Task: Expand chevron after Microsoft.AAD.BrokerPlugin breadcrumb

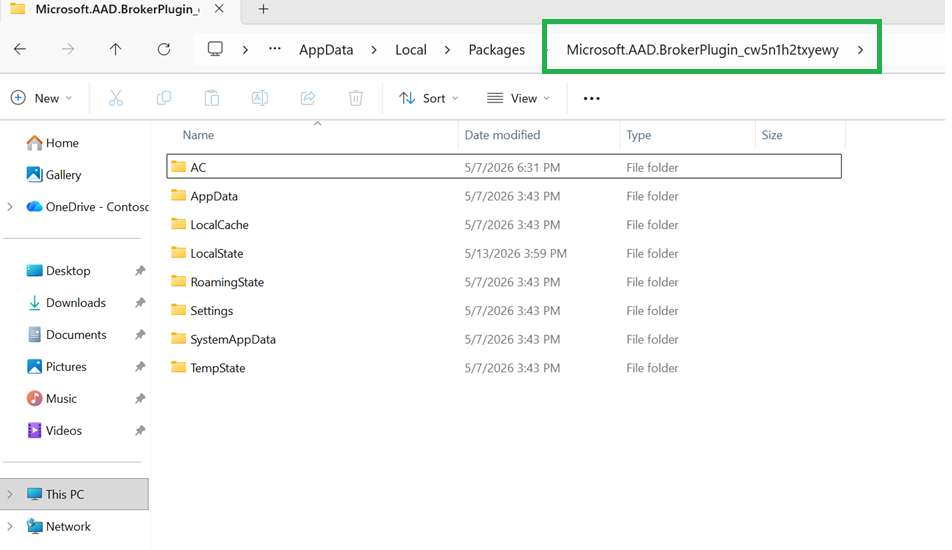Action: pyautogui.click(x=860, y=50)
